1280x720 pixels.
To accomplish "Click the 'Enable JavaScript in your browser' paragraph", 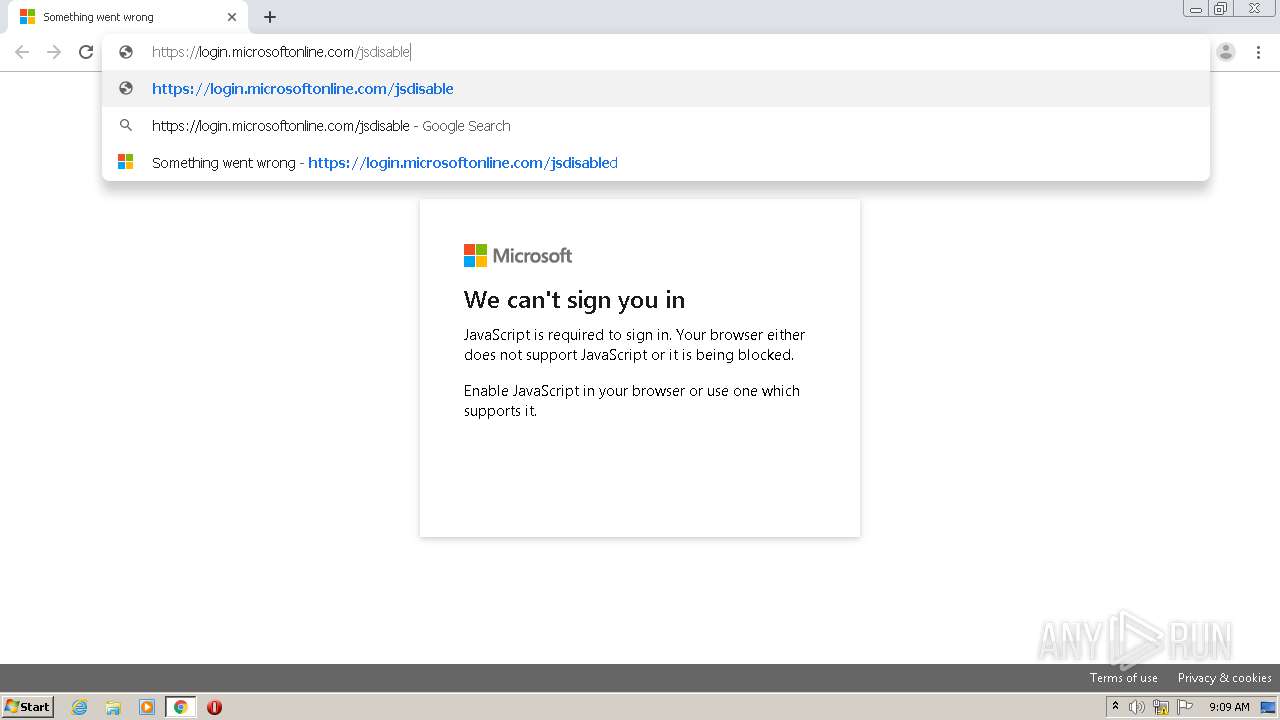I will [x=632, y=401].
